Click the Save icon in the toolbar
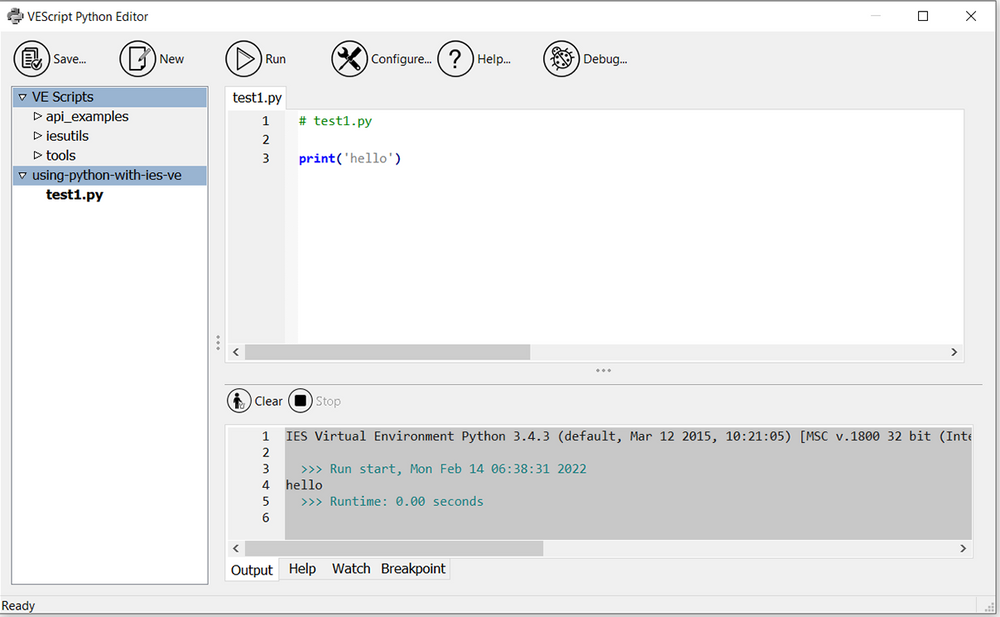Image resolution: width=1000 pixels, height=617 pixels. [x=31, y=58]
